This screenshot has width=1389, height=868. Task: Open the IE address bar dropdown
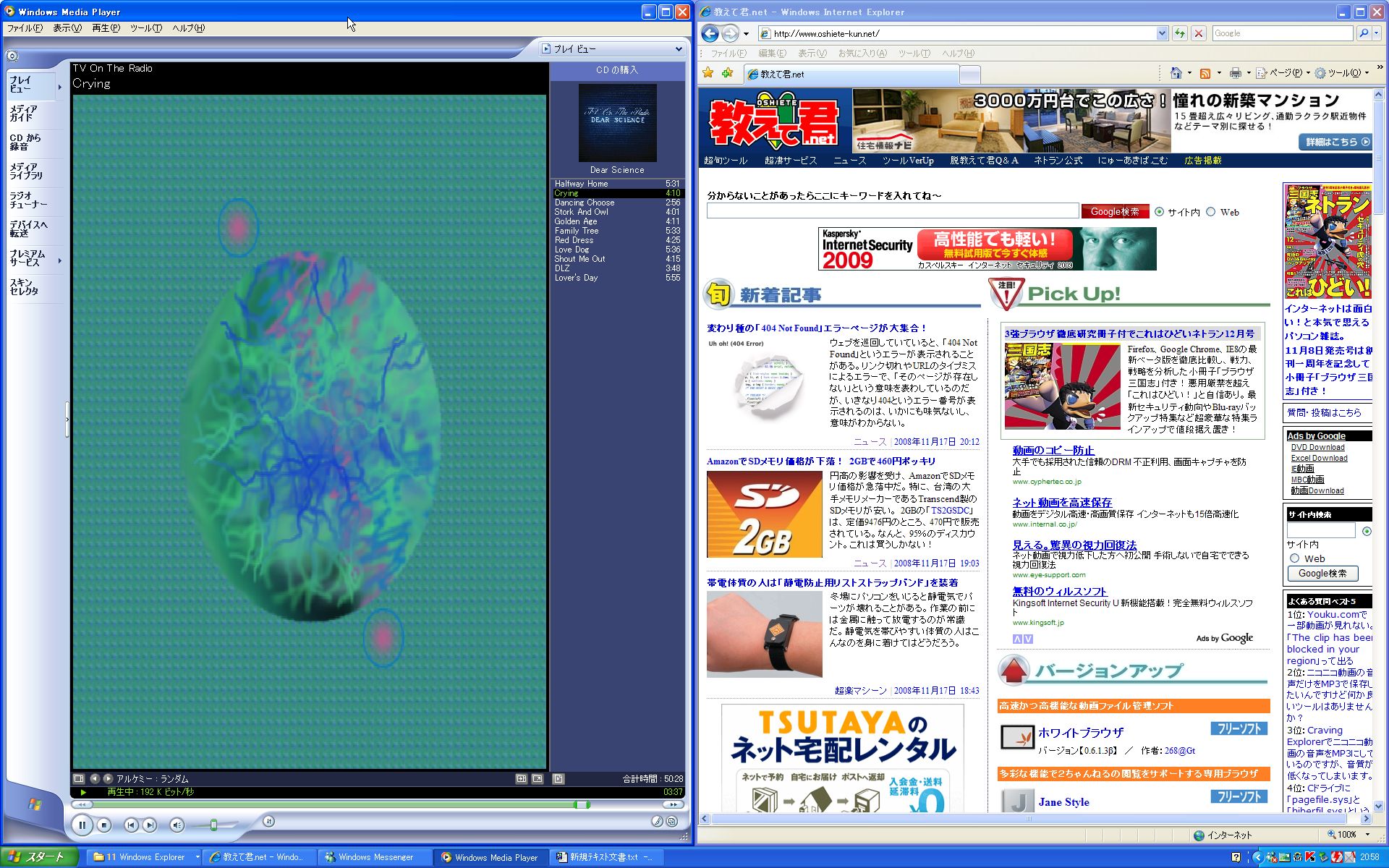[x=1162, y=33]
